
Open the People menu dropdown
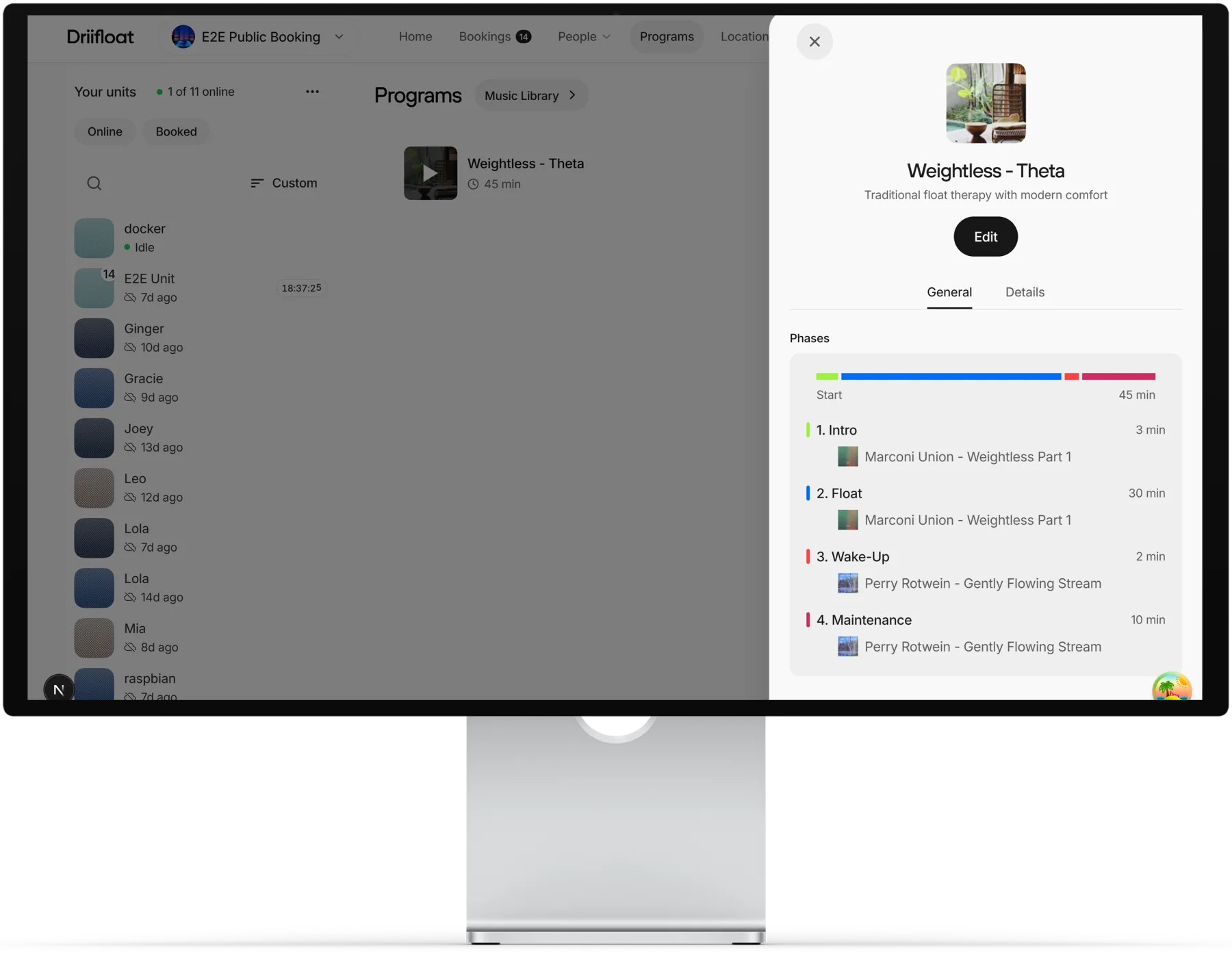coord(584,37)
